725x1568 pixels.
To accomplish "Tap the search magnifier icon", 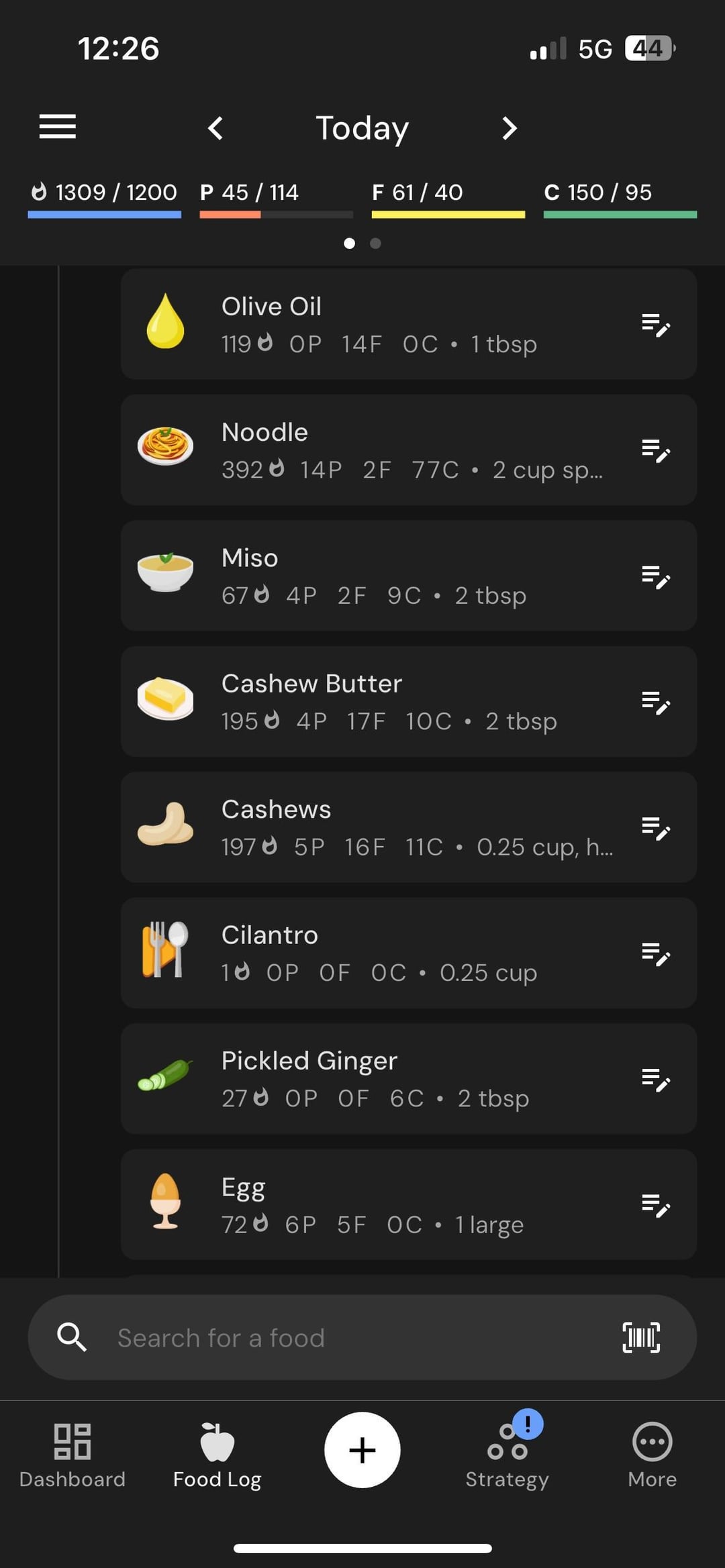I will coord(72,1337).
